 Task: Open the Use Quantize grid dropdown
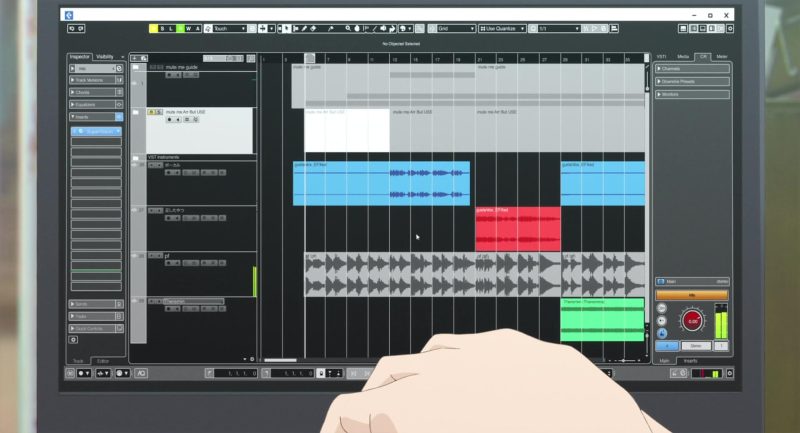coord(502,29)
